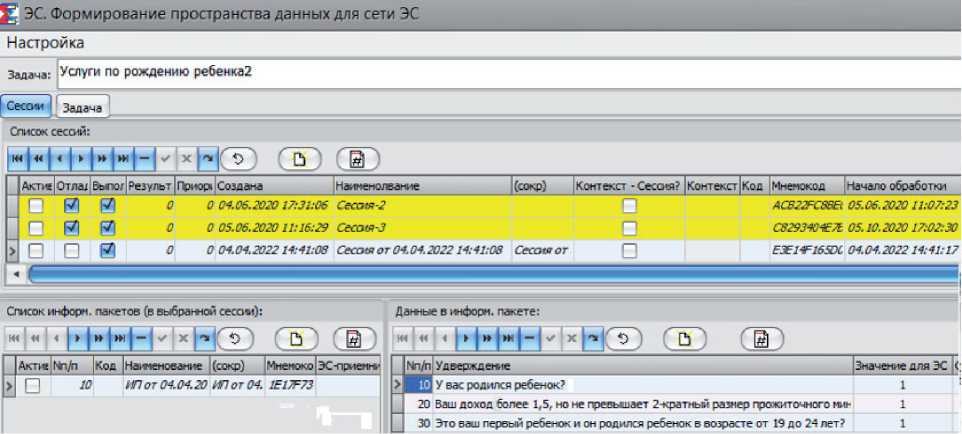This screenshot has width=962, height=434.
Task: Click the new document button above session list
Action: click(x=299, y=159)
